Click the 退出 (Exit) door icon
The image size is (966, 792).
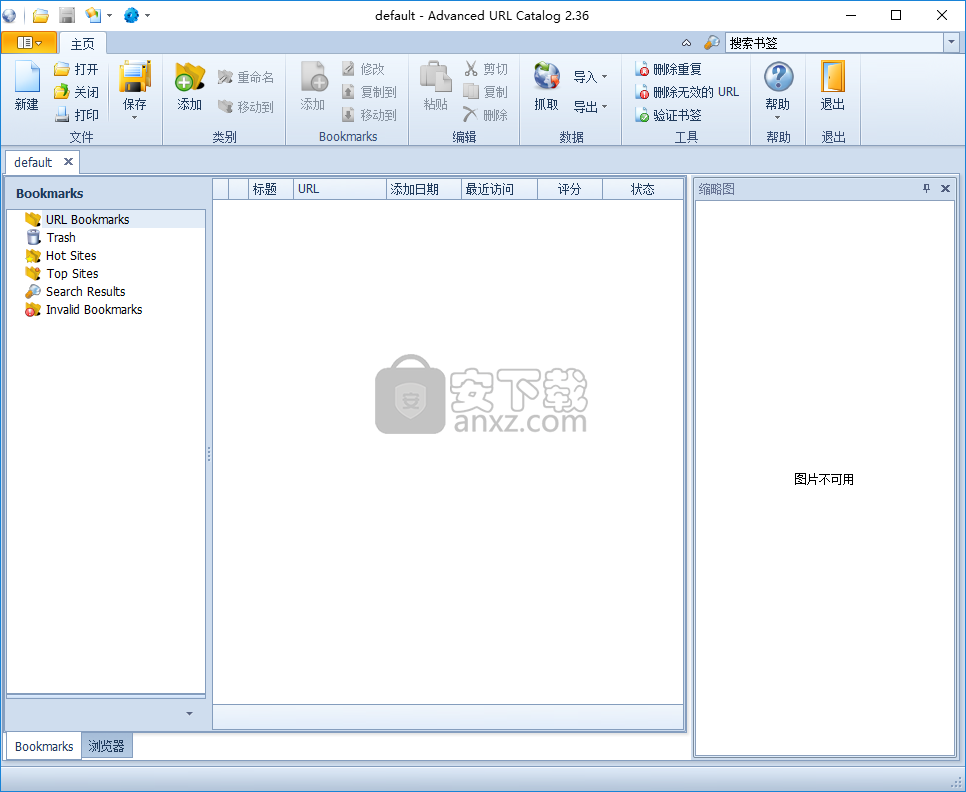click(832, 80)
